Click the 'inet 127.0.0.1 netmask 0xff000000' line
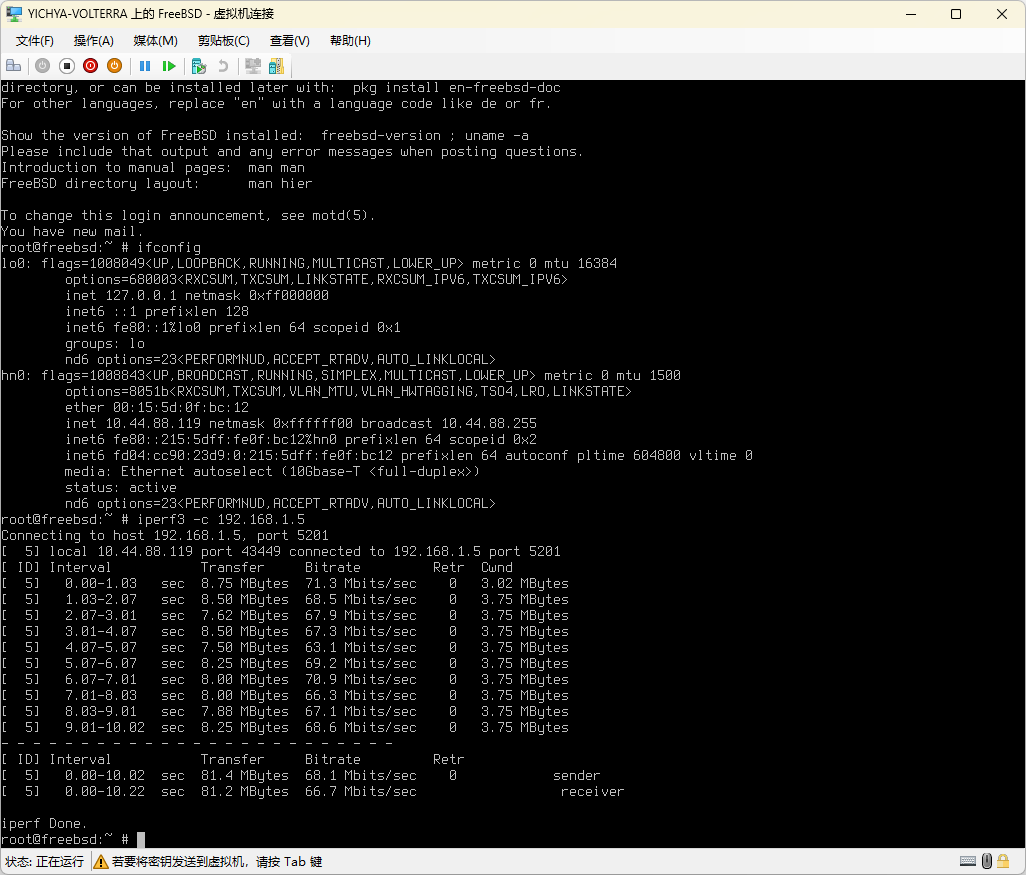The height and width of the screenshot is (875, 1026). [197, 295]
